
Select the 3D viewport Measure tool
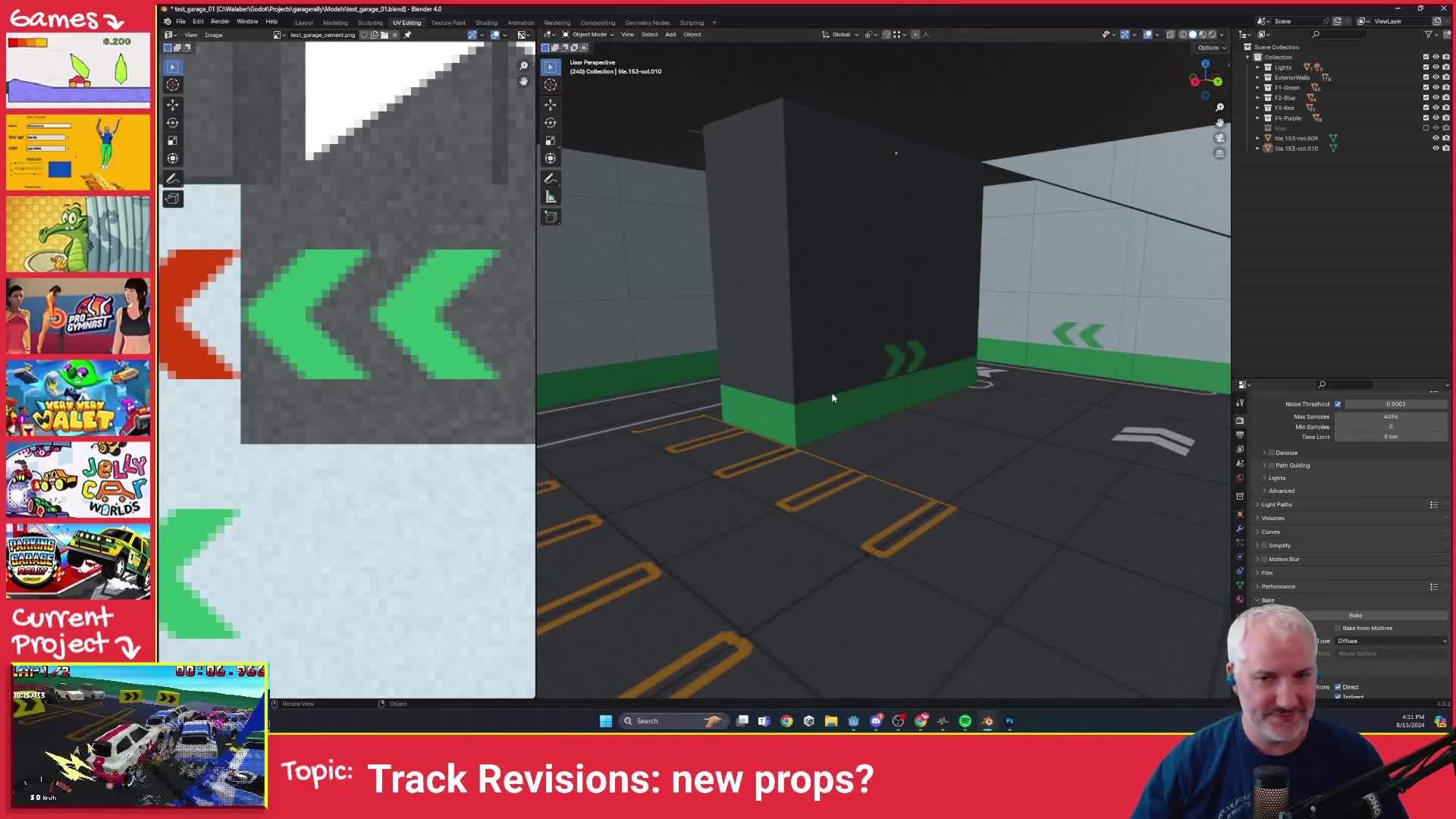point(551,197)
